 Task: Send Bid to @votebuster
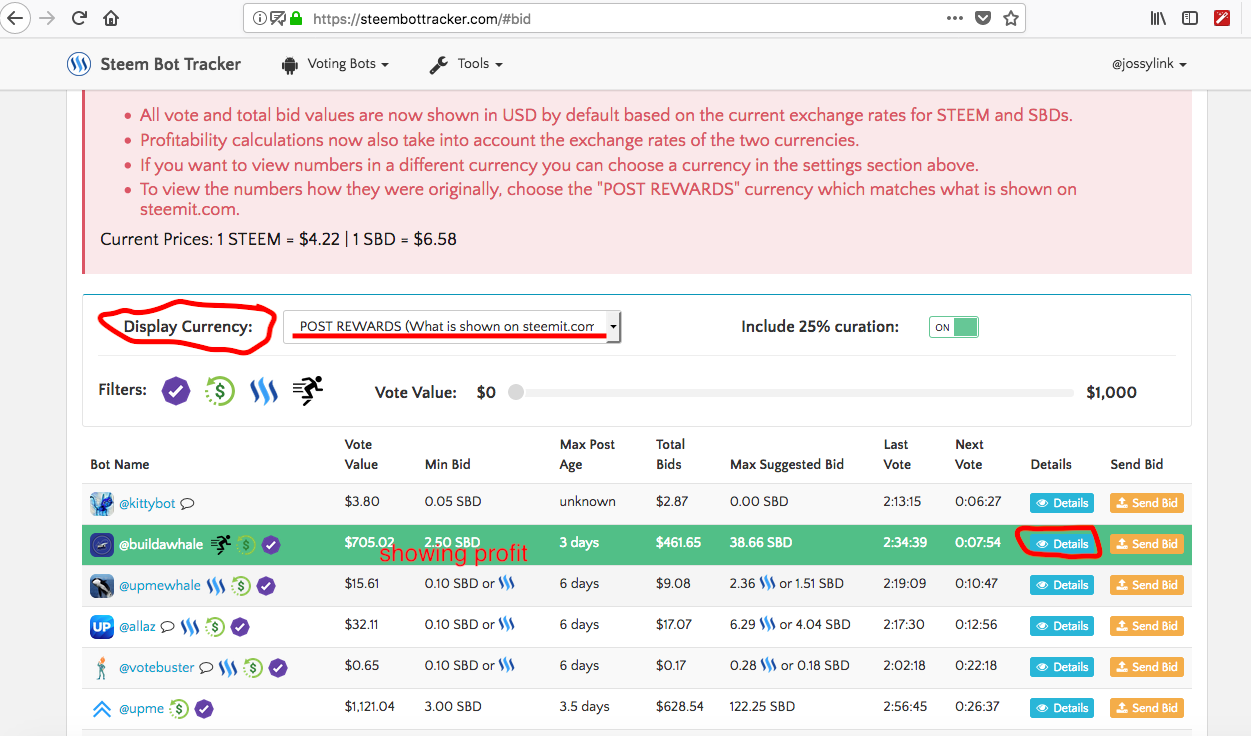[1147, 667]
